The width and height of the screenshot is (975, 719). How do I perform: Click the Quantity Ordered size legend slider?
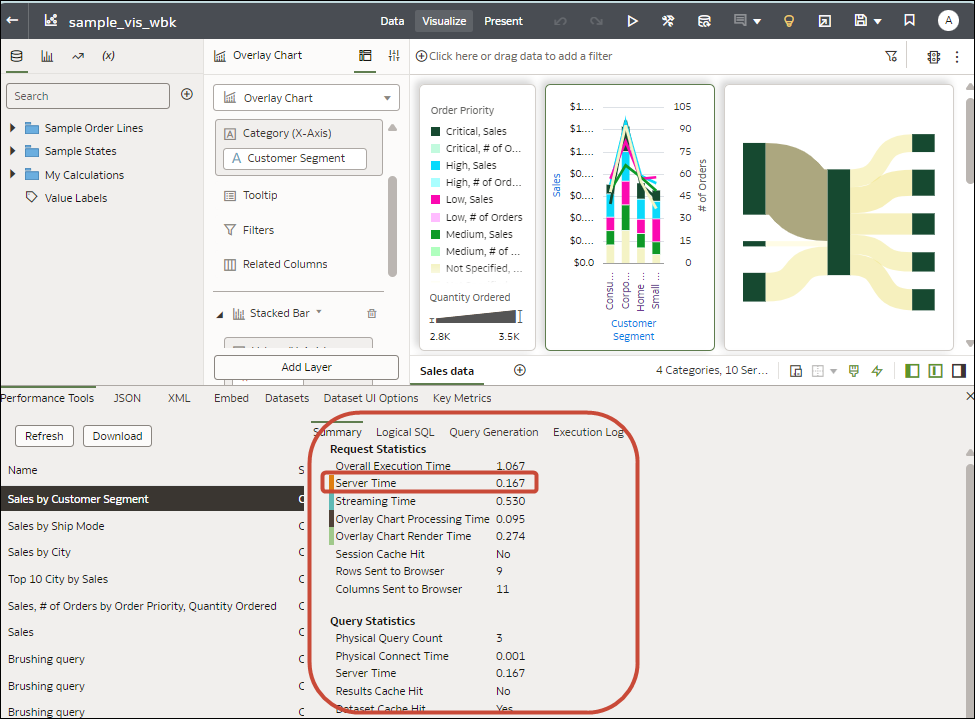pyautogui.click(x=476, y=318)
